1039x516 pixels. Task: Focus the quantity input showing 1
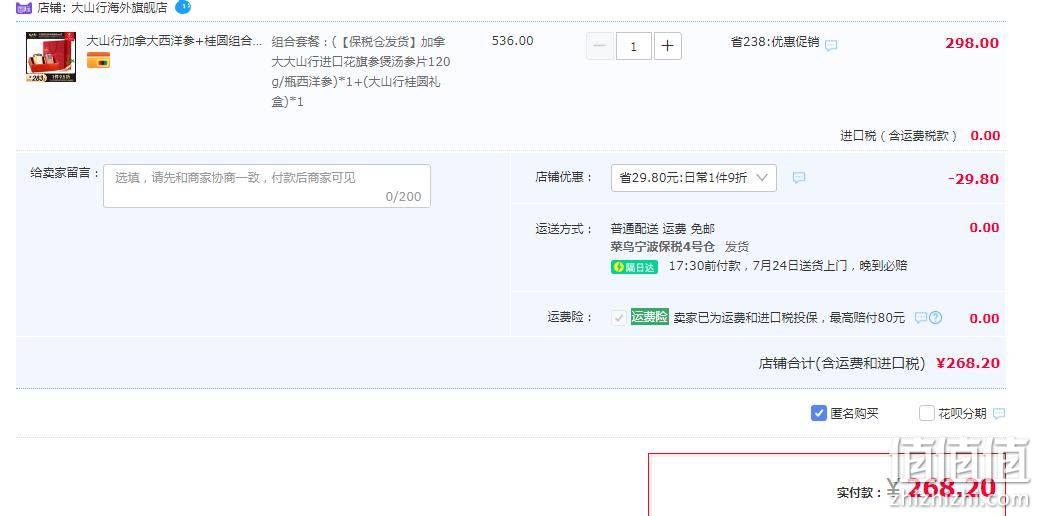[633, 46]
